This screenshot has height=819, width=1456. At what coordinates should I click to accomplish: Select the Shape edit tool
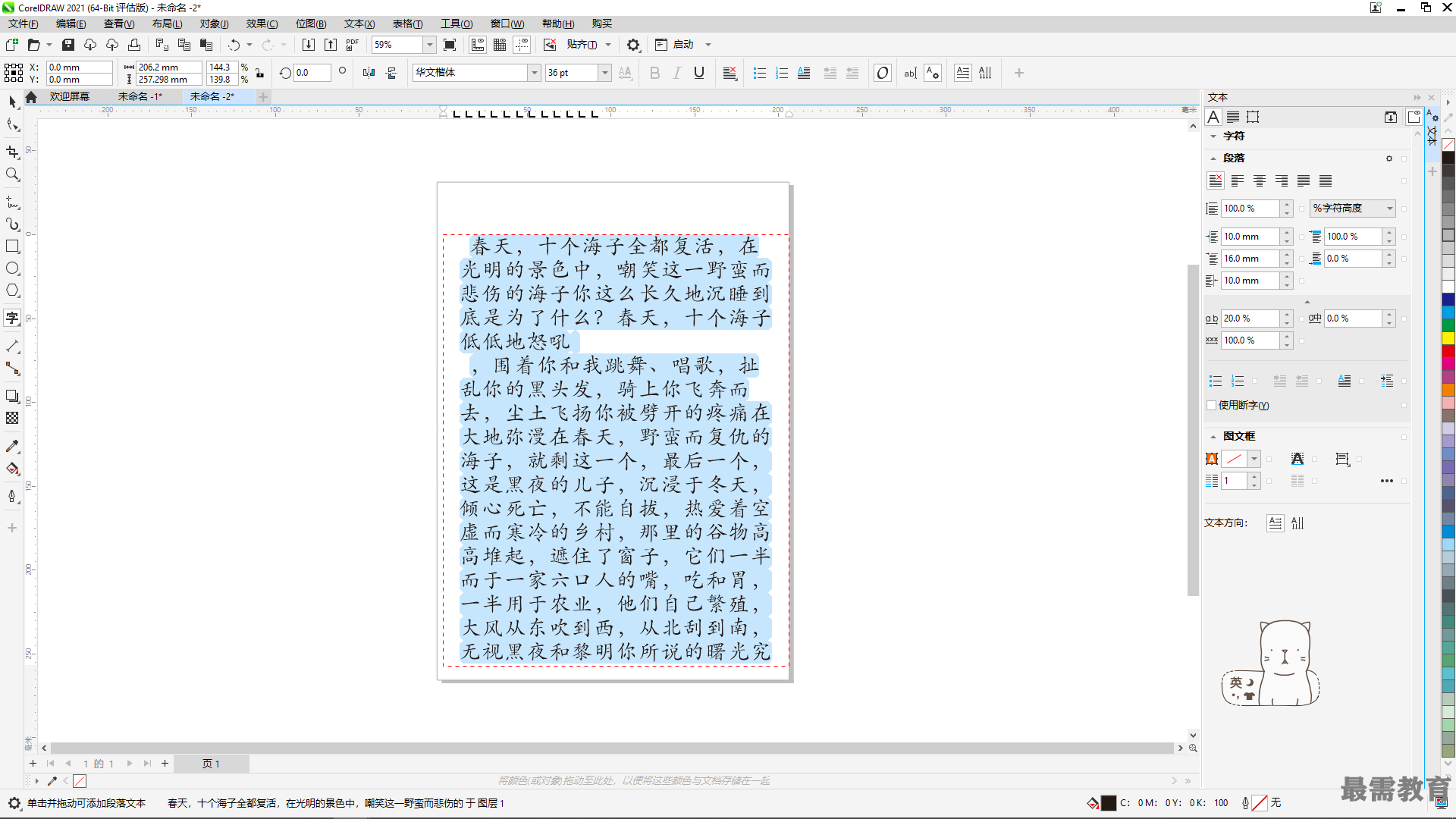tap(12, 124)
